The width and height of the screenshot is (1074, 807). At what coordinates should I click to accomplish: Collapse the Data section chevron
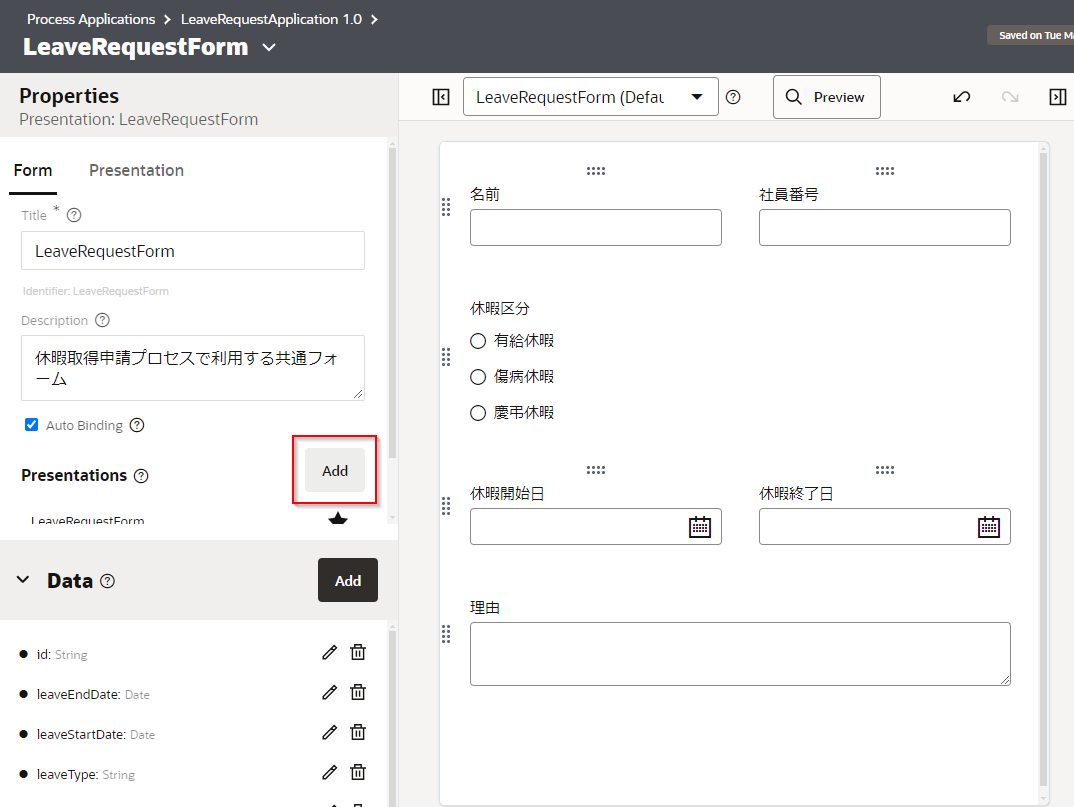click(23, 581)
